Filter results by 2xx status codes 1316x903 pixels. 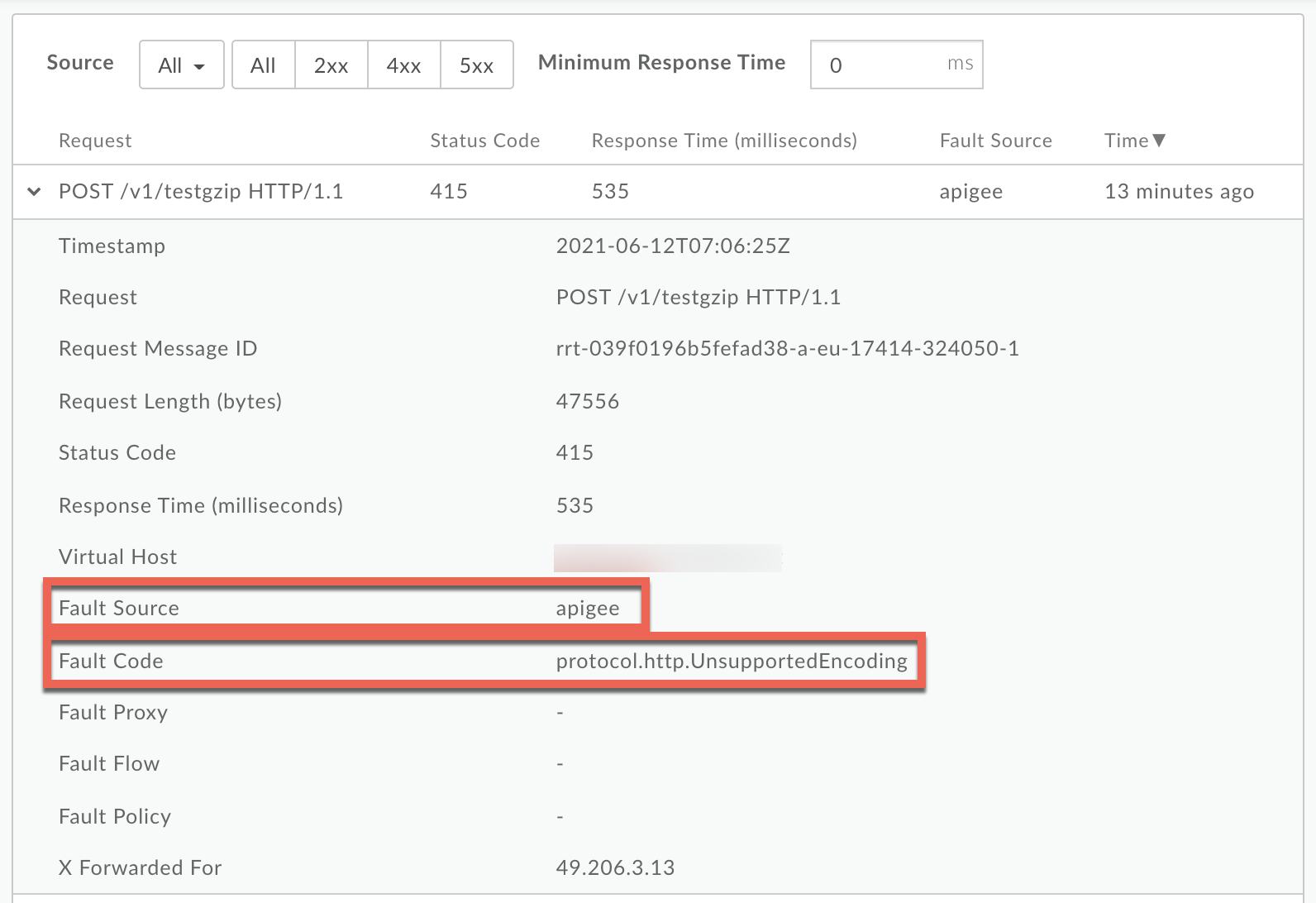(x=331, y=65)
